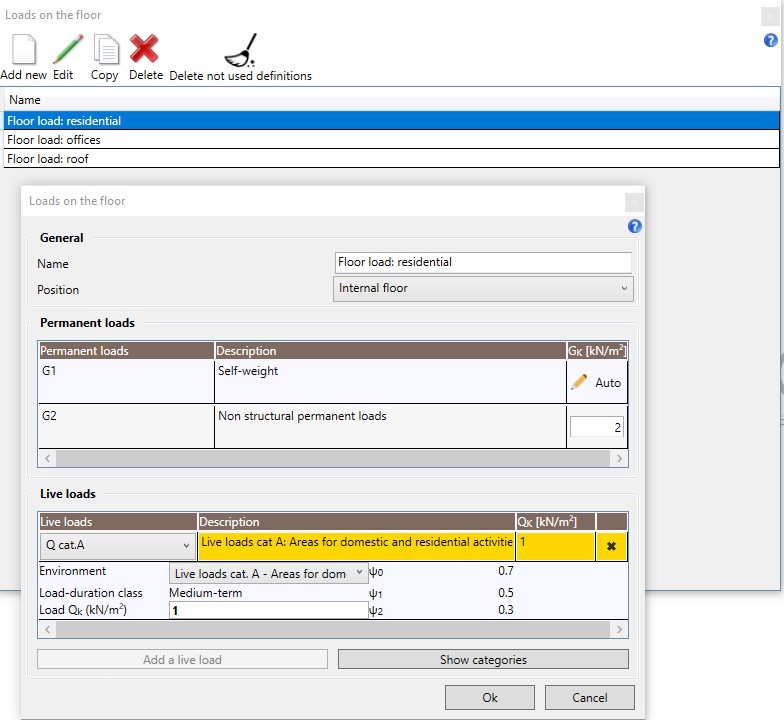This screenshot has width=784, height=720.
Task: Open the Position dropdown
Action: point(483,288)
